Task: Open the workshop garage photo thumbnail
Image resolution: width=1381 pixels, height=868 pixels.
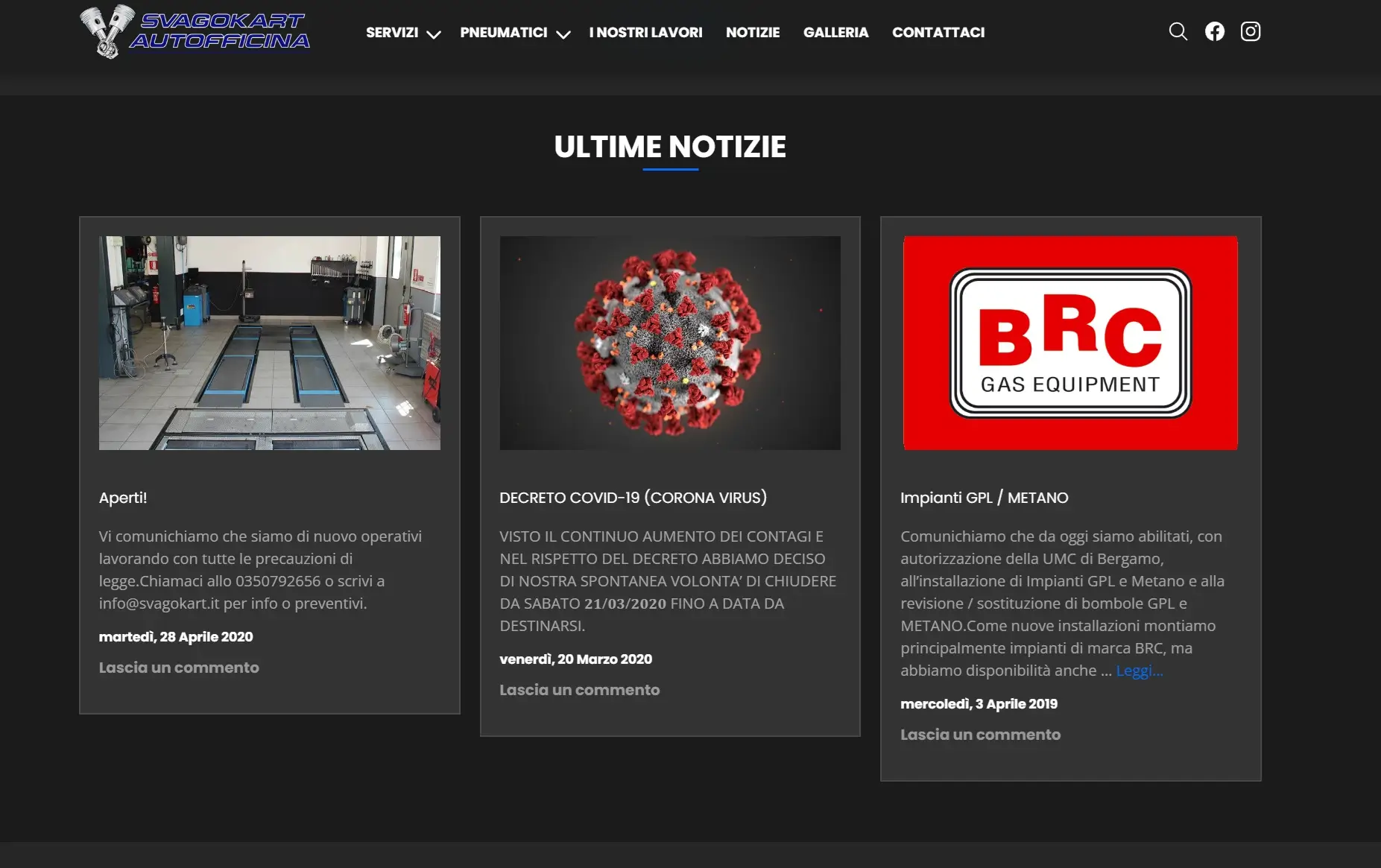Action: pyautogui.click(x=270, y=343)
